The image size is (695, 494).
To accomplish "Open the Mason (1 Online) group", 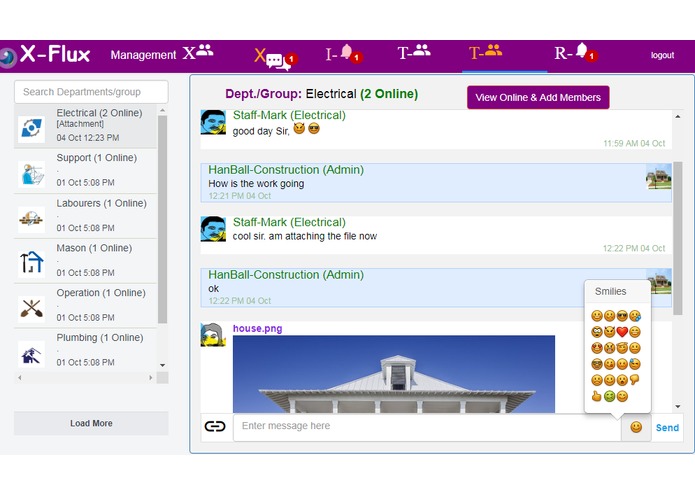I will [x=86, y=261].
